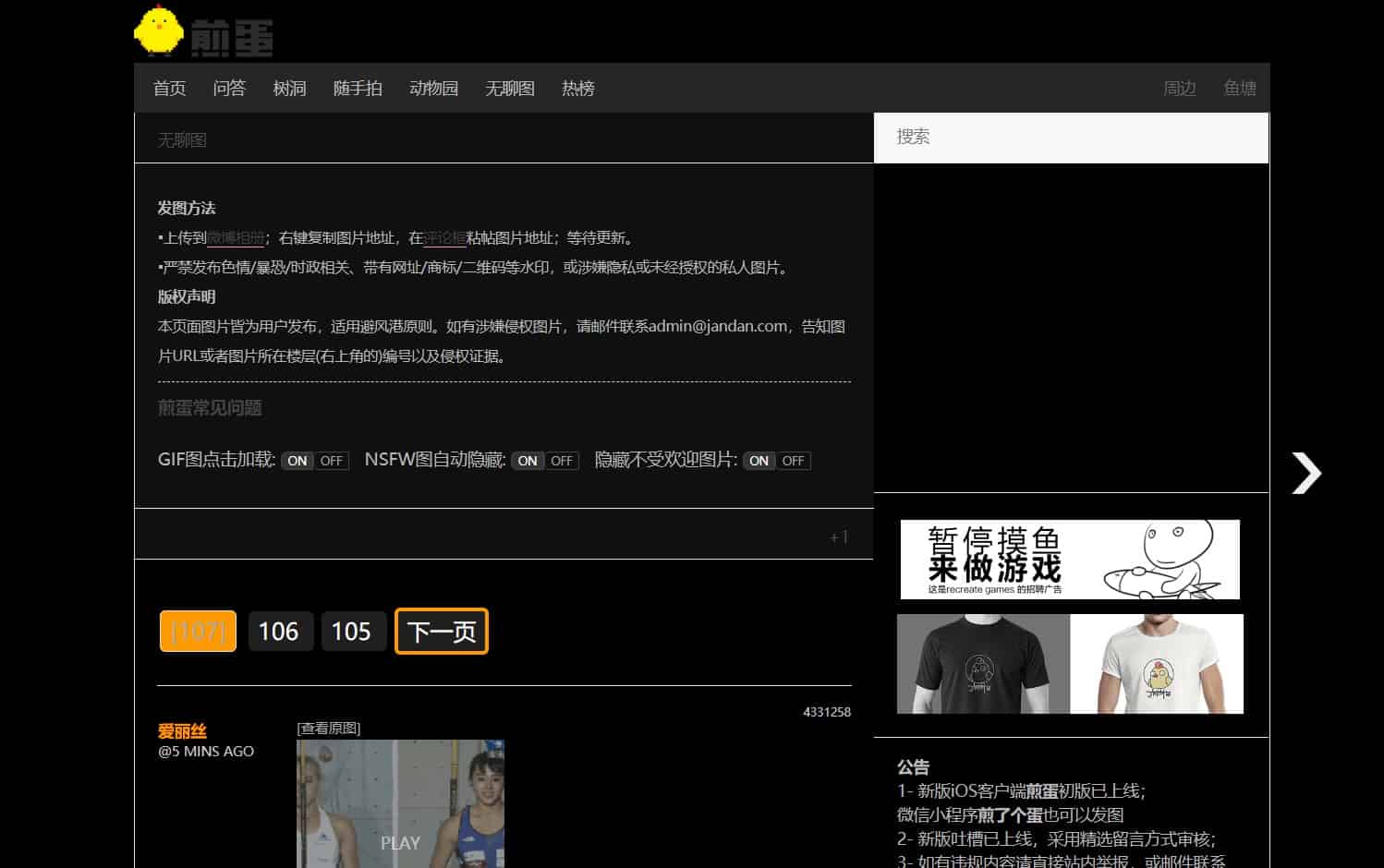View original image via 查看原图
1384x868 pixels.
(x=329, y=729)
